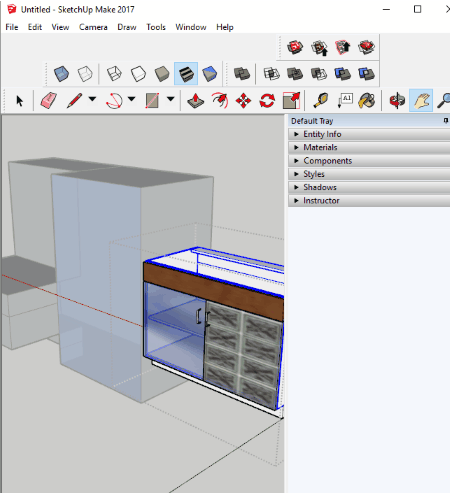Switch to Shaded With Textures style
Viewport: 450px width, 493px height.
point(186,74)
